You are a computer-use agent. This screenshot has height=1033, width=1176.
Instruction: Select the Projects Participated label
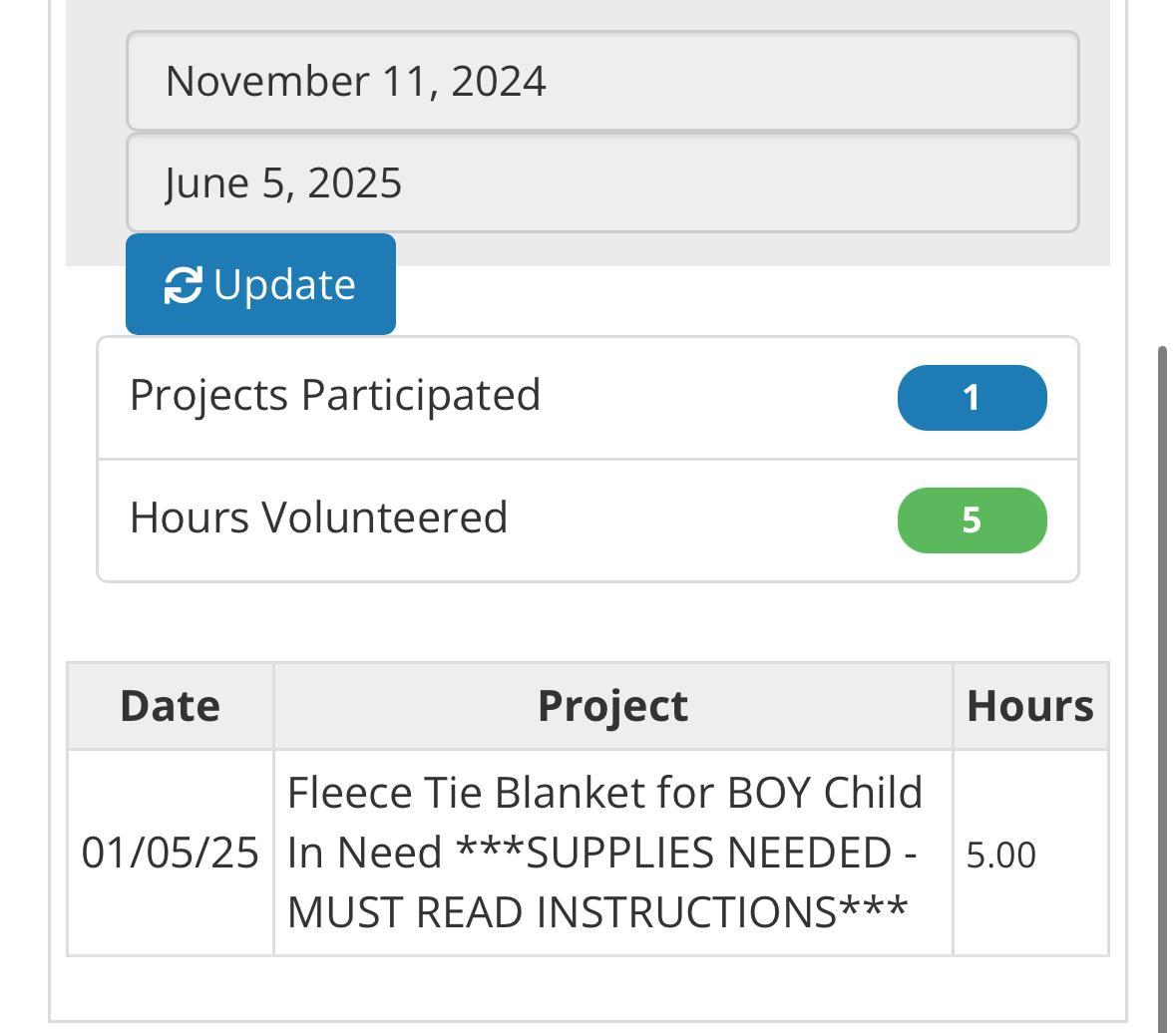click(335, 395)
